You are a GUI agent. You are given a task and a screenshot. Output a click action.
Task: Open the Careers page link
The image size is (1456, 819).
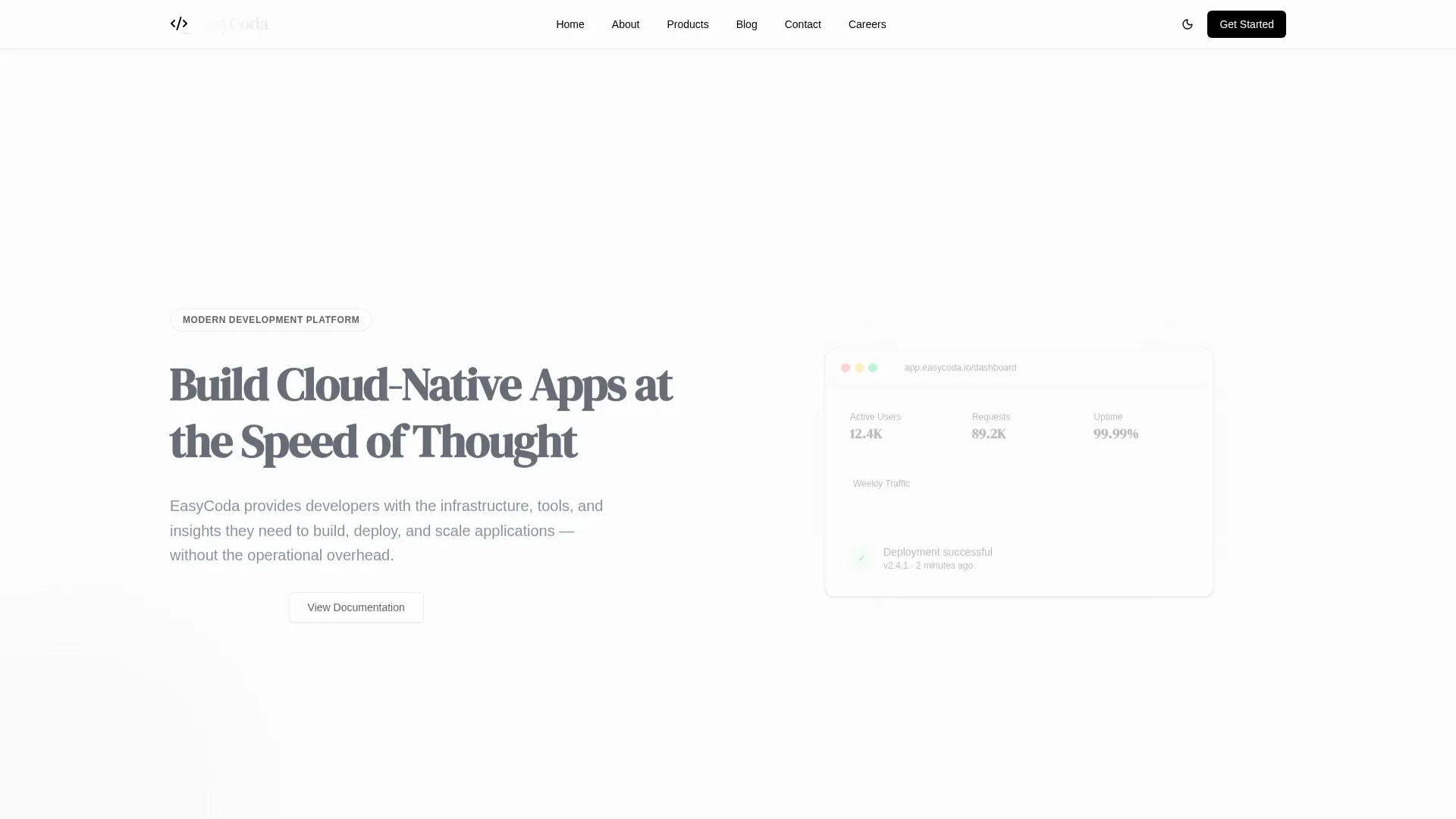(868, 24)
